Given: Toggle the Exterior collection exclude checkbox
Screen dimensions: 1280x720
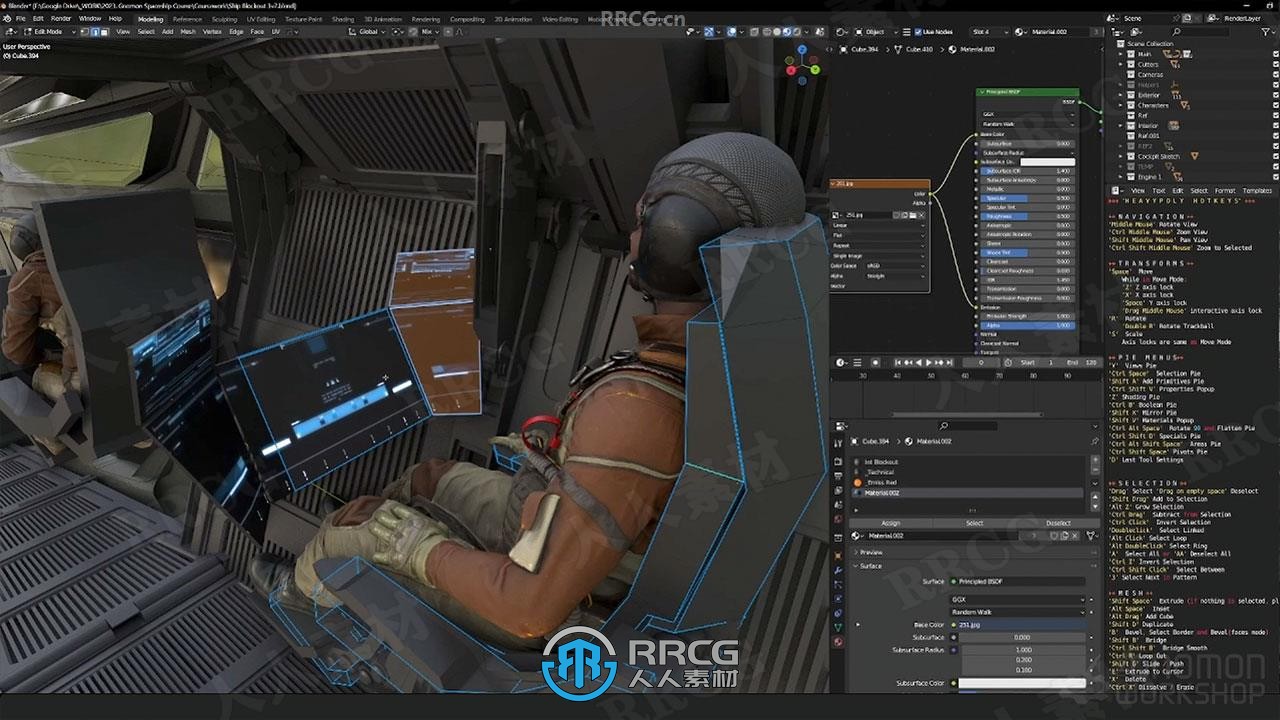Looking at the screenshot, I should pyautogui.click(x=1276, y=95).
